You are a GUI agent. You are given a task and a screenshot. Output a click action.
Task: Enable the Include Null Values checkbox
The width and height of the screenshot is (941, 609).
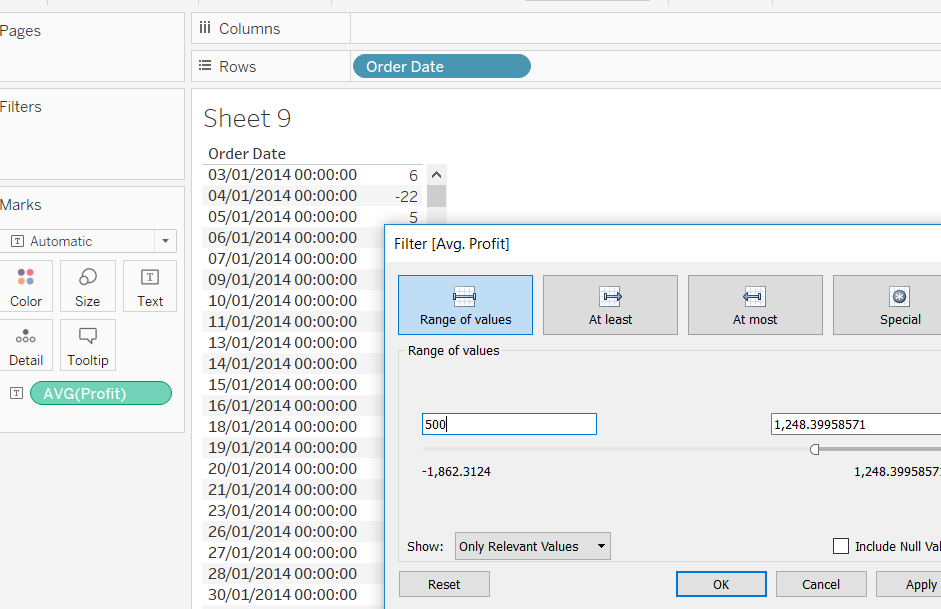tap(840, 546)
